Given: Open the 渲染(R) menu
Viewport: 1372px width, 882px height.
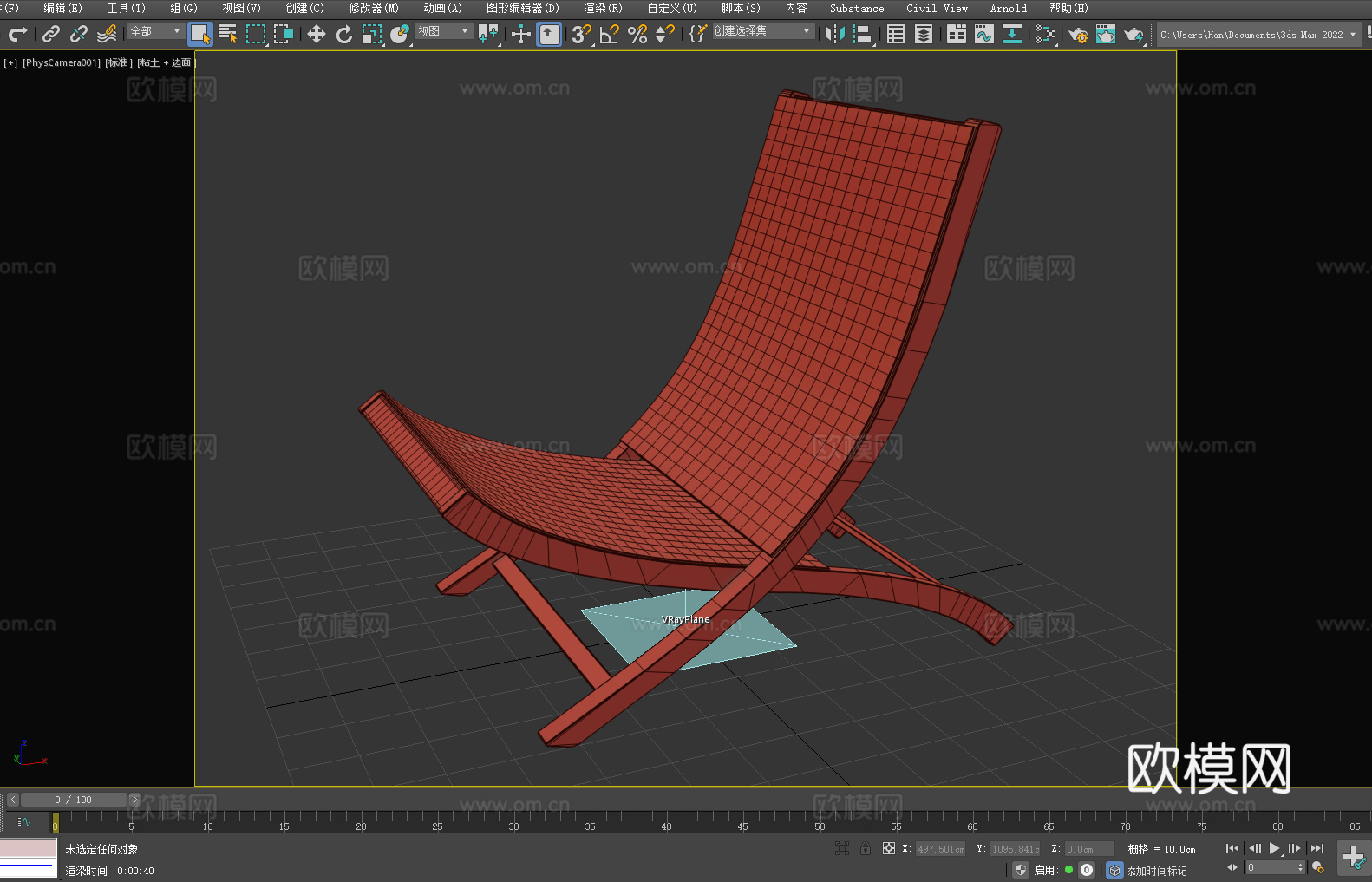Looking at the screenshot, I should click(603, 8).
